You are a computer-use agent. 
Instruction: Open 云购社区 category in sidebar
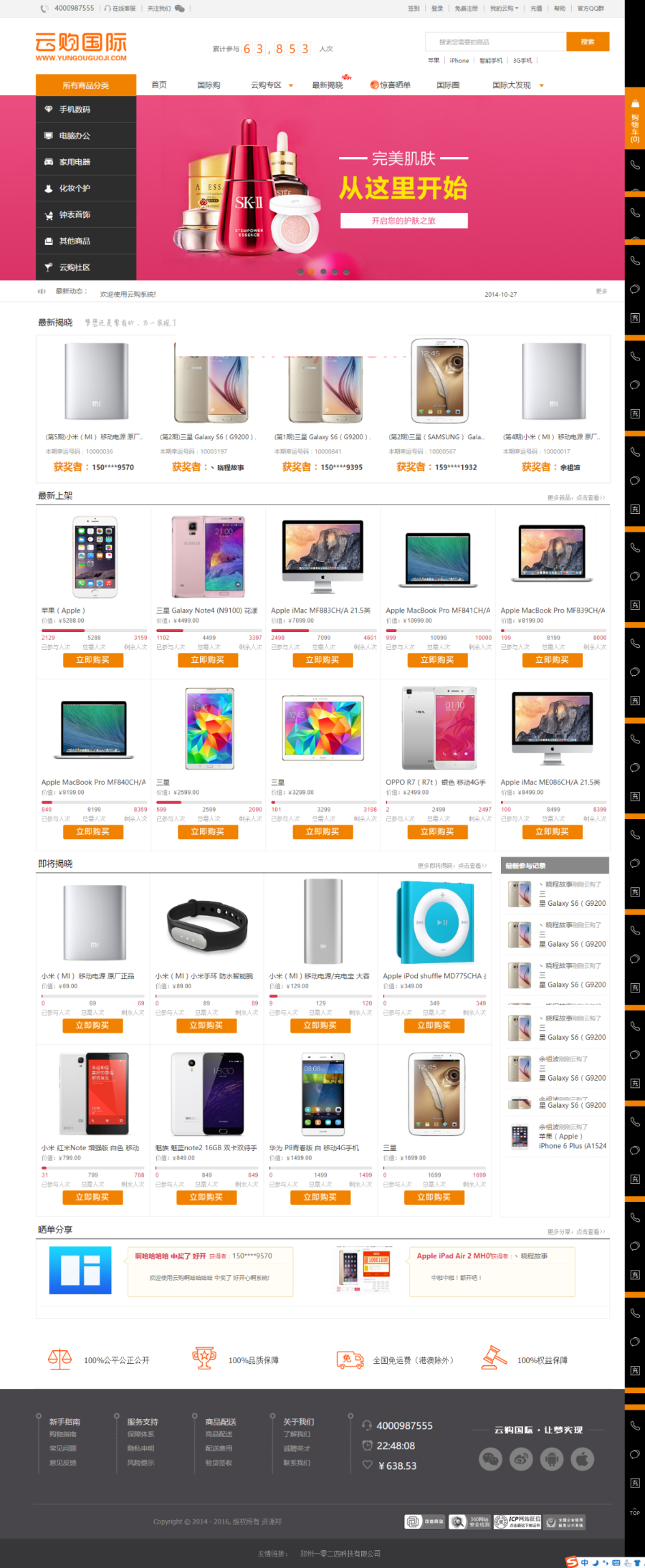(86, 267)
